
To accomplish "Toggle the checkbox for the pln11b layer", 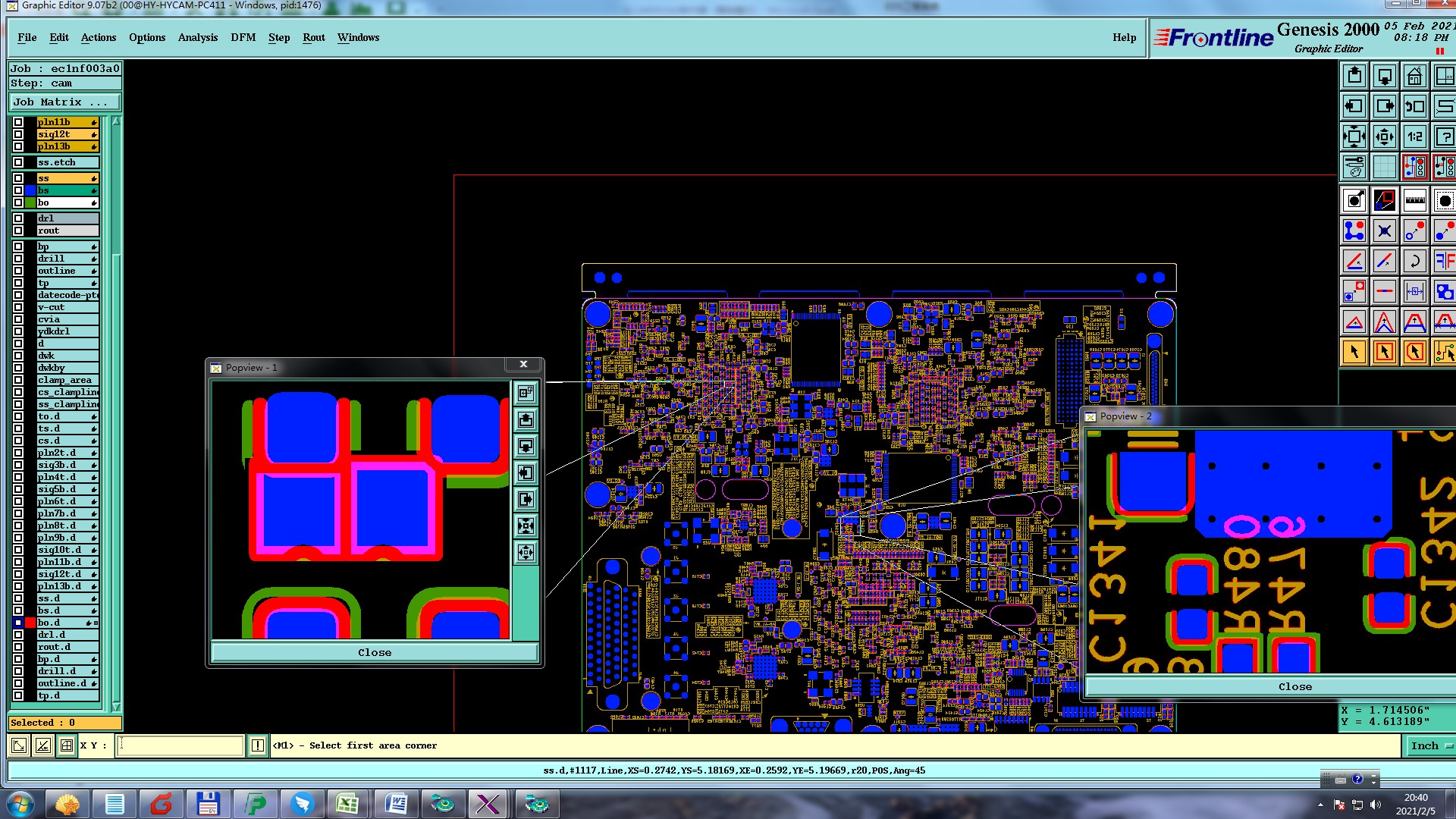I will [x=18, y=122].
